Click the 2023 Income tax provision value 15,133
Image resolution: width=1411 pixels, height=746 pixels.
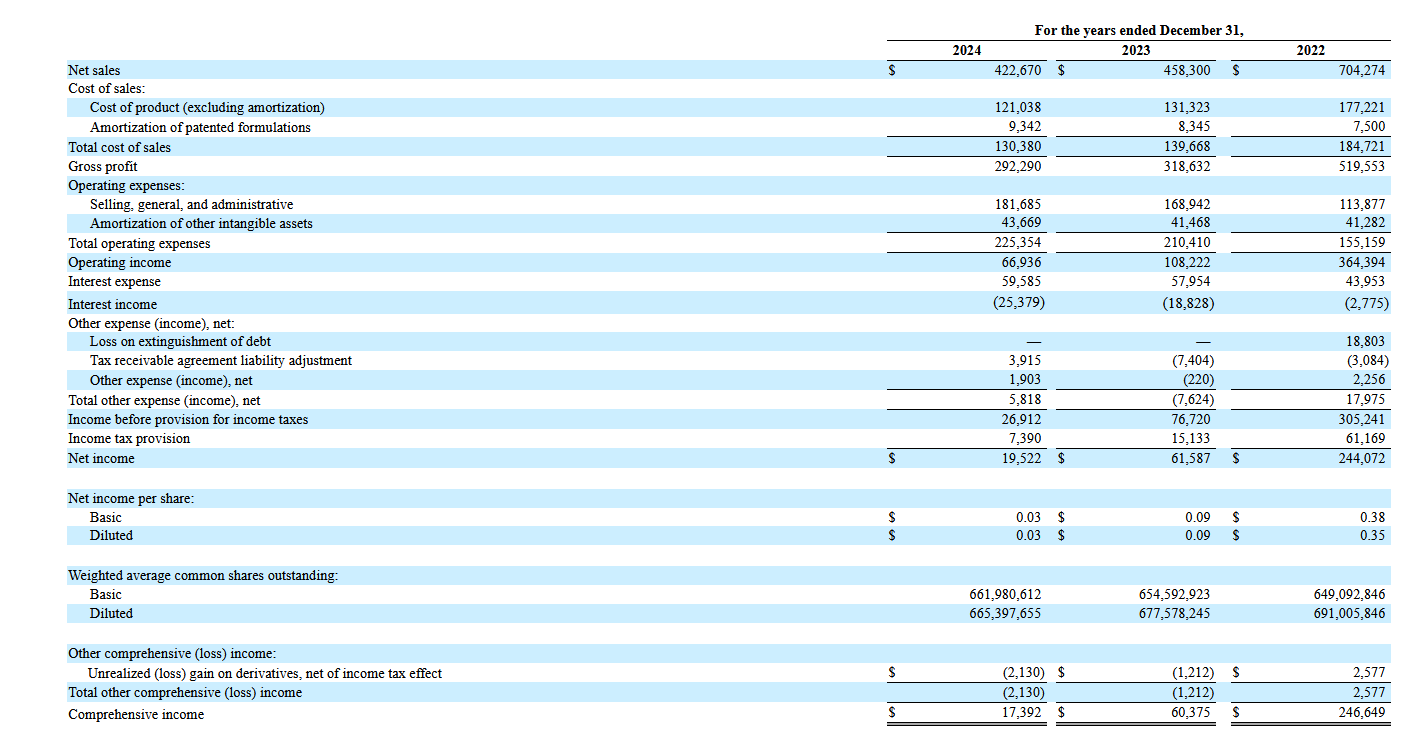pyautogui.click(x=1190, y=438)
